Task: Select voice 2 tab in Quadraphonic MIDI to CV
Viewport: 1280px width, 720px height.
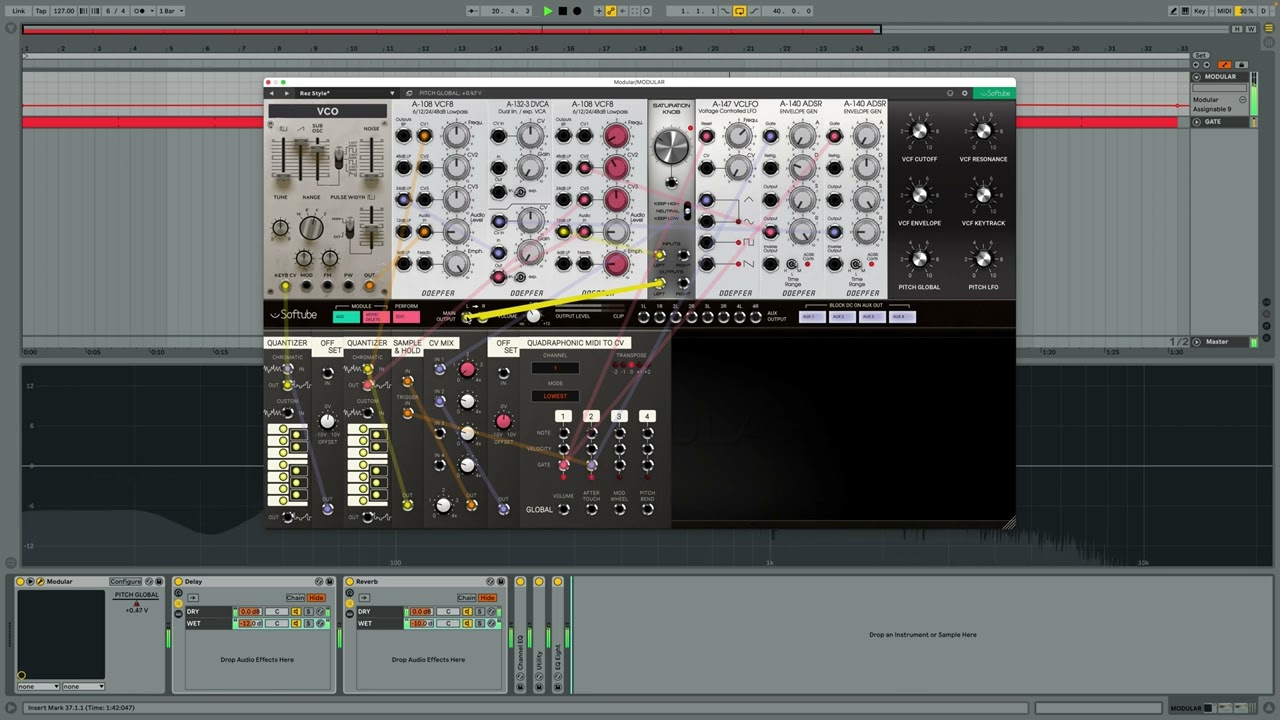Action: (591, 416)
